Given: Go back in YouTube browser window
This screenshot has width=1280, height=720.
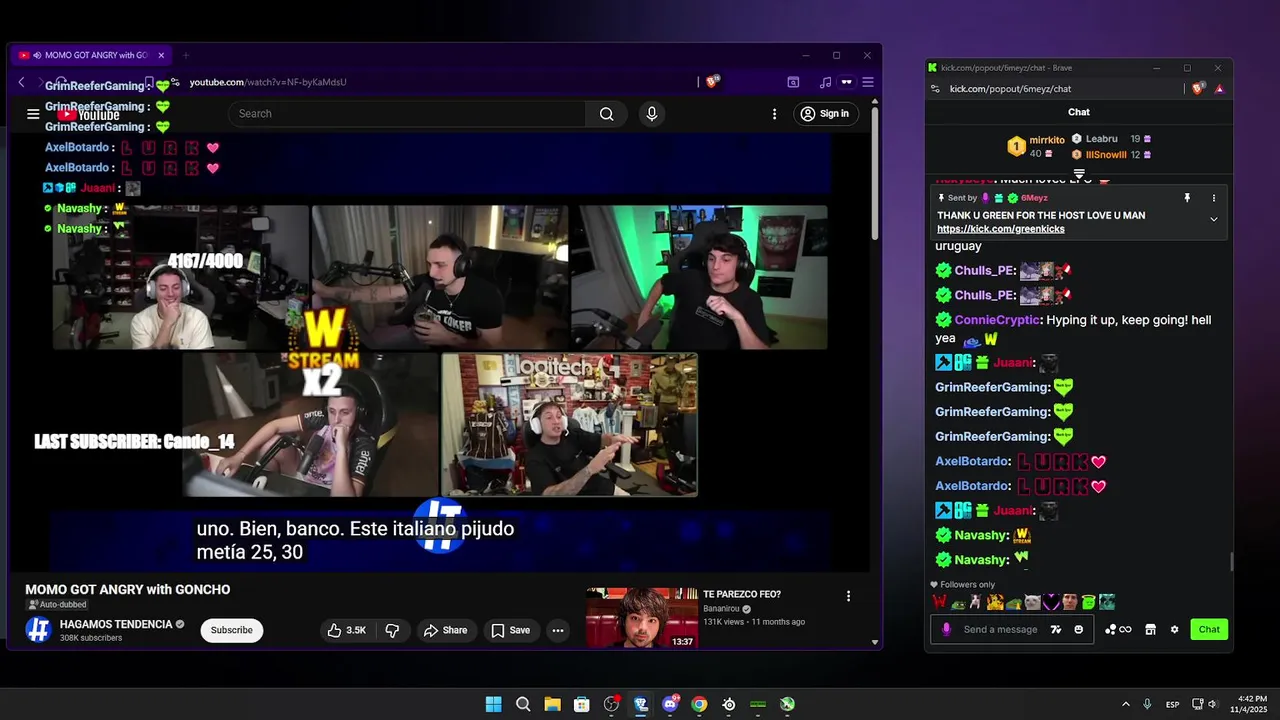Looking at the screenshot, I should (22, 82).
